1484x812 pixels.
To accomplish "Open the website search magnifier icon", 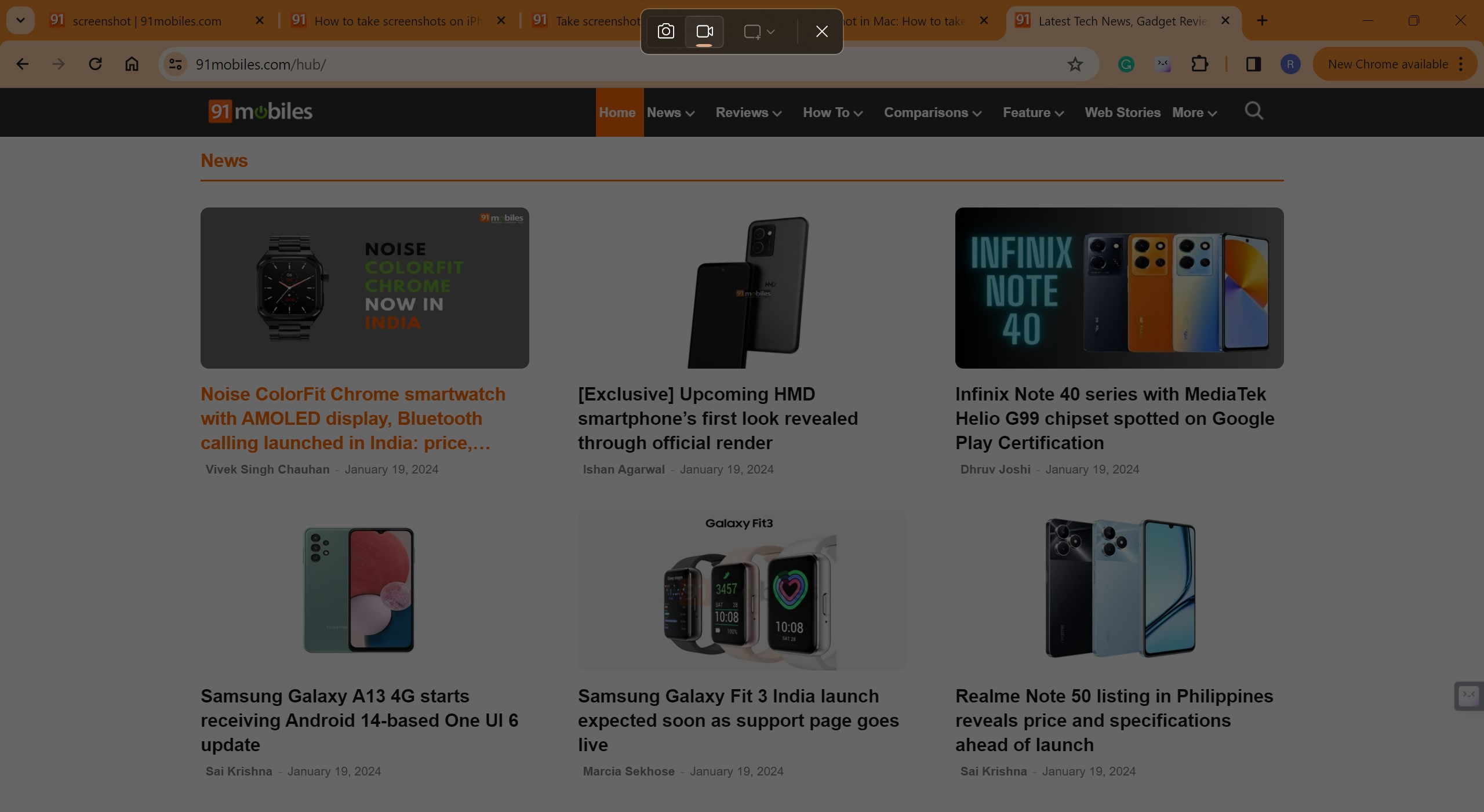I will [x=1254, y=111].
